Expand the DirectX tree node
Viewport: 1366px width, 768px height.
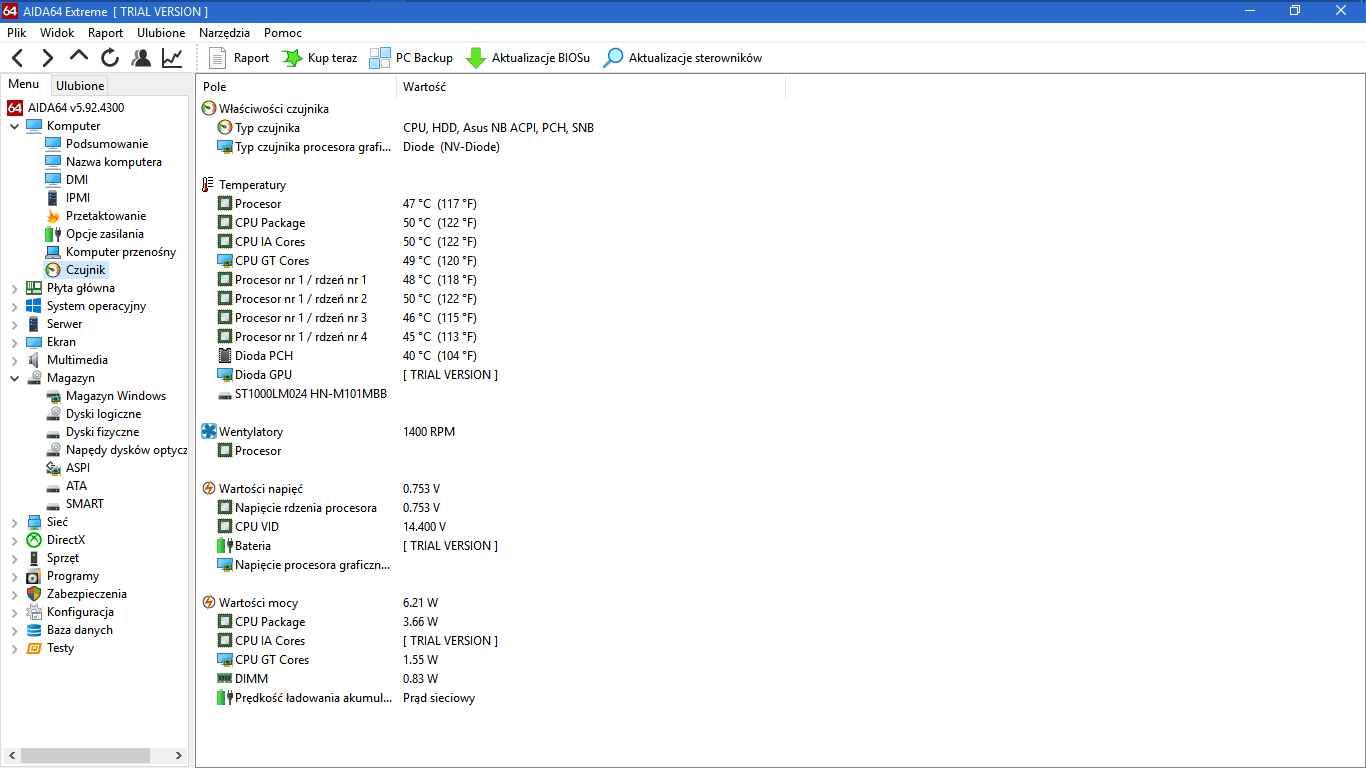coord(14,540)
